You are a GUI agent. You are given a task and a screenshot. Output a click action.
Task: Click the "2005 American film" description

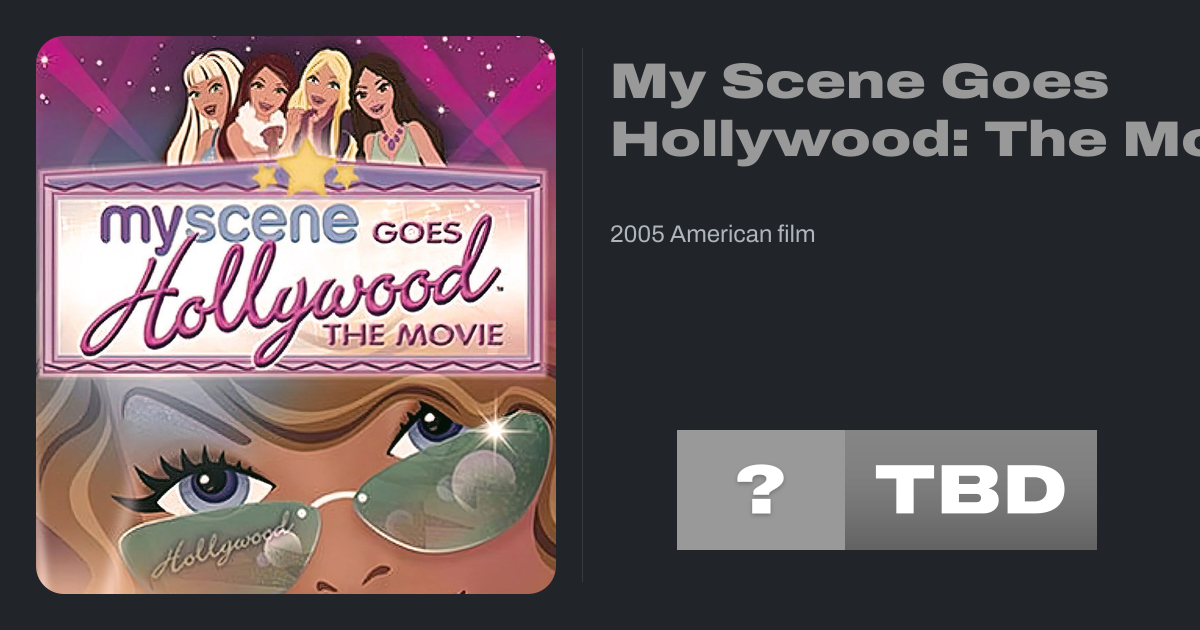tap(712, 235)
